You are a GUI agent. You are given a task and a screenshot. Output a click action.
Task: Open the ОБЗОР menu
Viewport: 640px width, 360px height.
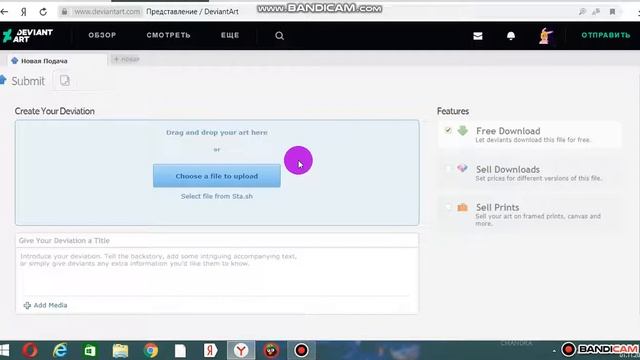(102, 36)
